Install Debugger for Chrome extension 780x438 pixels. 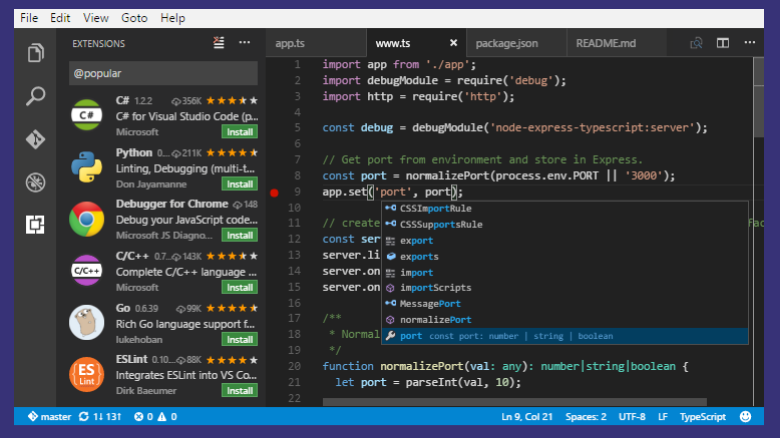(240, 235)
